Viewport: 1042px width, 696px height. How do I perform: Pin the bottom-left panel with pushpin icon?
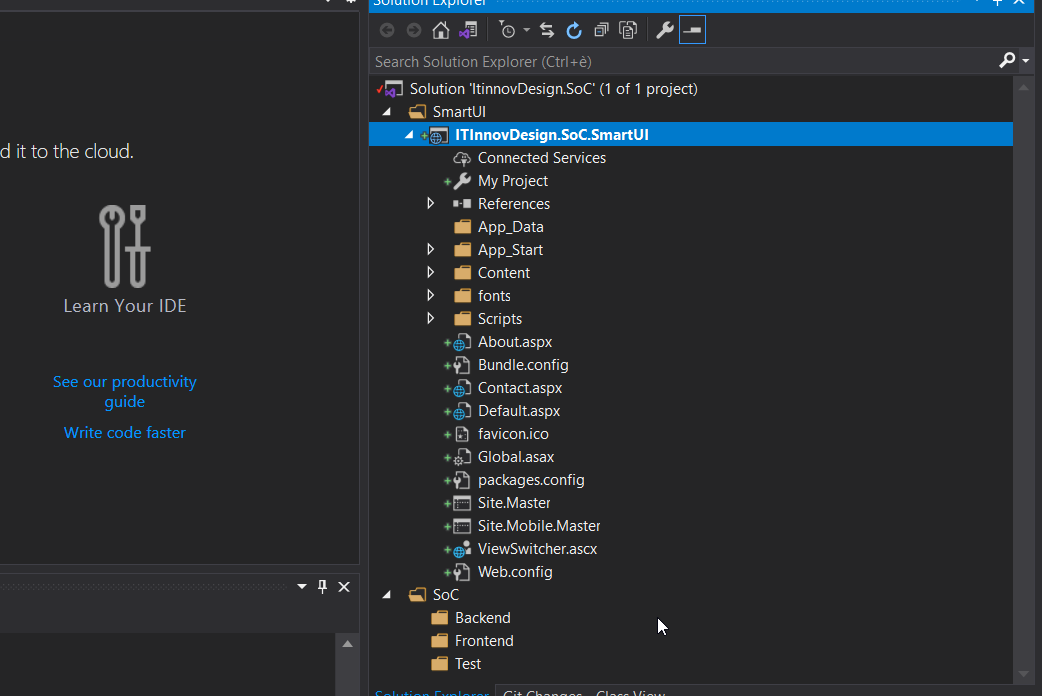[322, 586]
